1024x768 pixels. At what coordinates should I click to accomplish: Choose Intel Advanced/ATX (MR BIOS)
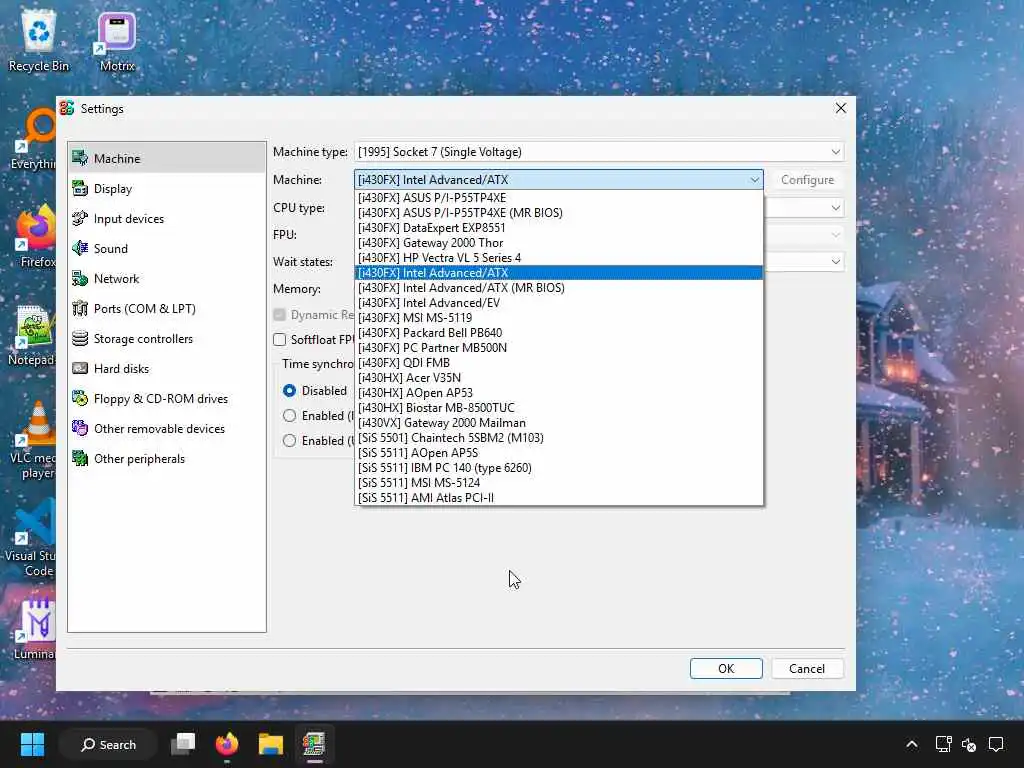[x=558, y=287]
